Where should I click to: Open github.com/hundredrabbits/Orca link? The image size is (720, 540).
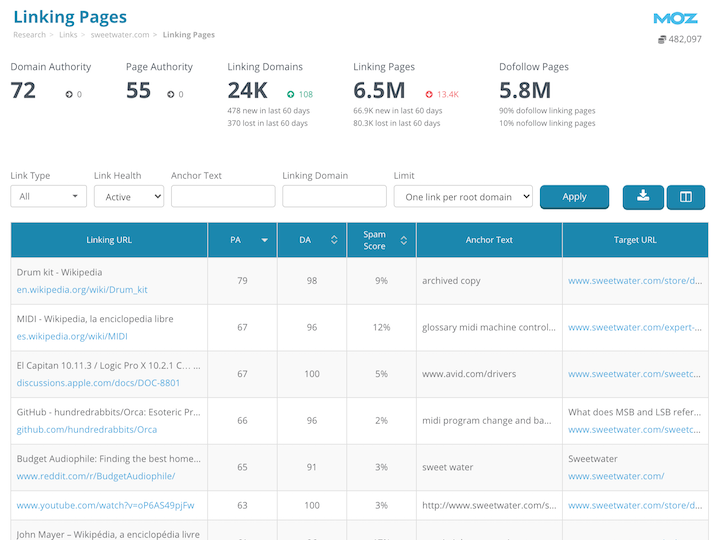(87, 430)
